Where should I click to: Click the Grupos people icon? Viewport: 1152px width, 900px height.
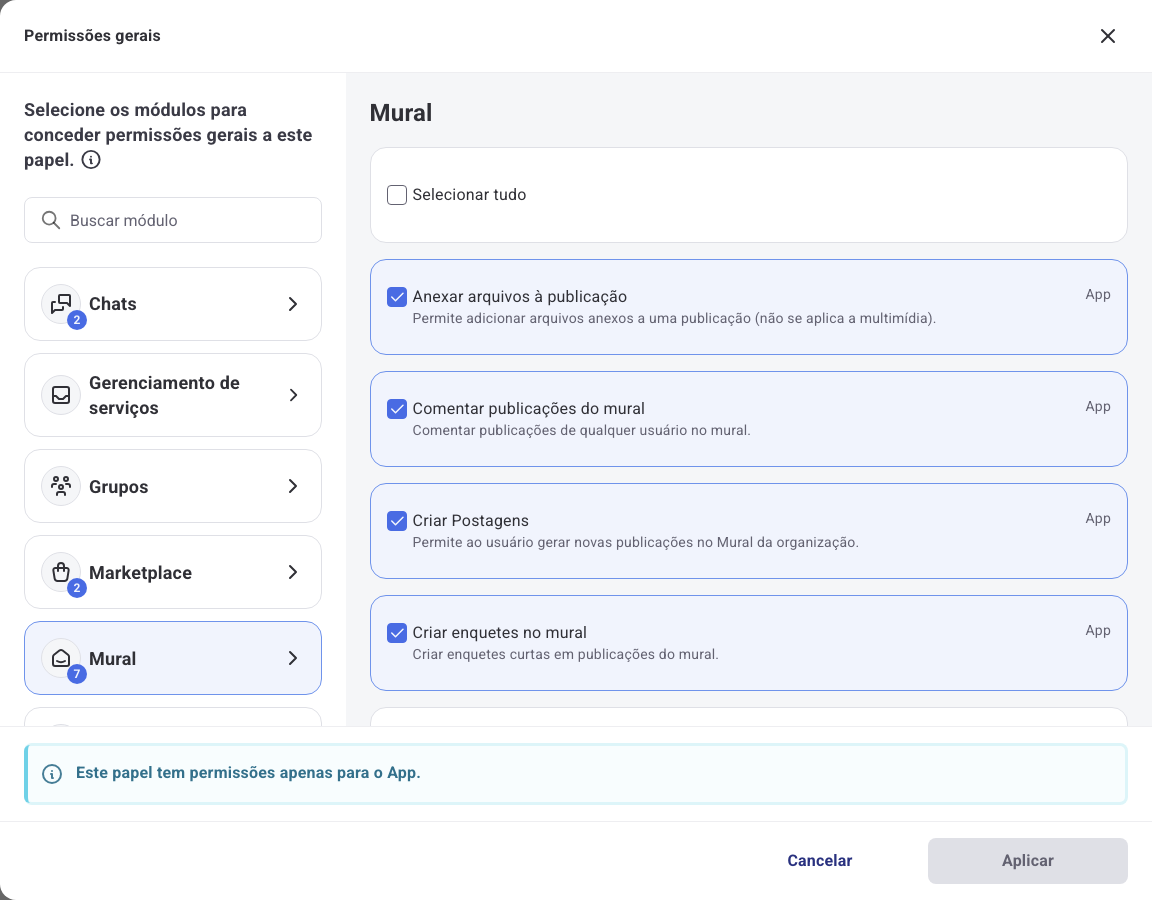61,486
